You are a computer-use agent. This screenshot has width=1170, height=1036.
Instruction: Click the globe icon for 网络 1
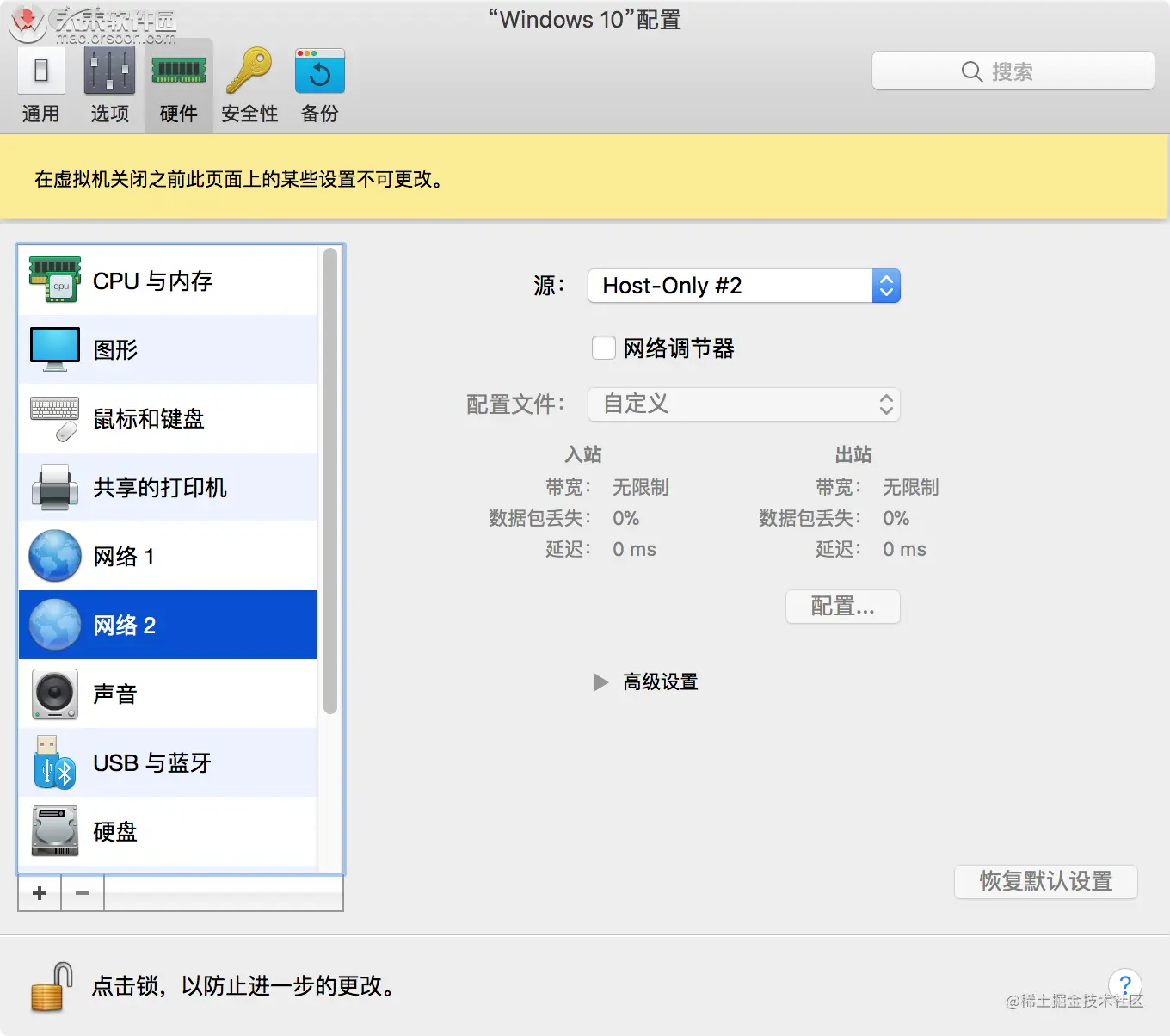click(x=55, y=556)
